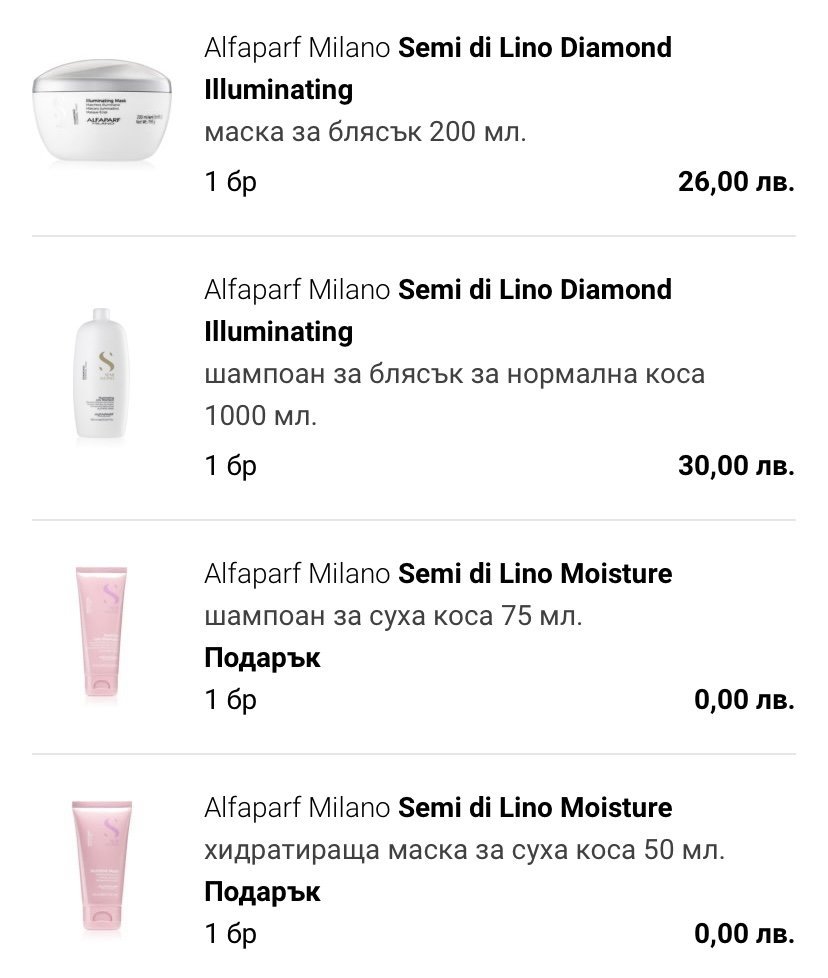This screenshot has width=828, height=978.
Task: Select 'хидратираща маска за суха коса 50 мл.'
Action: pos(465,850)
